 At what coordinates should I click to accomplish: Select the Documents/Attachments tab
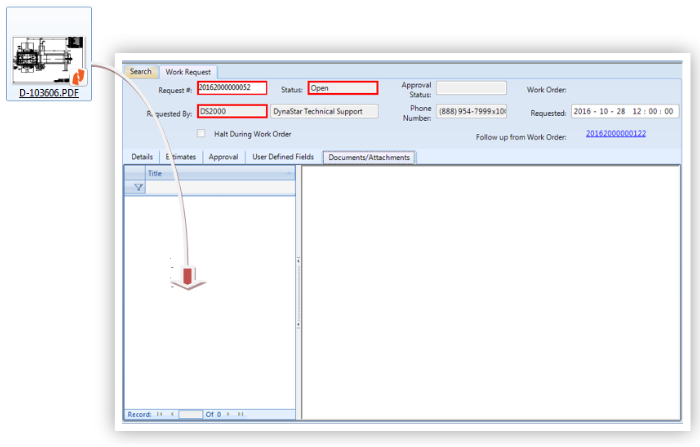pyautogui.click(x=369, y=157)
